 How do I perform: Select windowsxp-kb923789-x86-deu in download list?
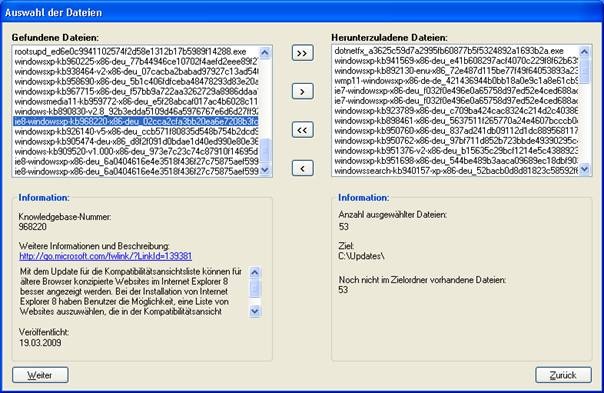point(456,111)
